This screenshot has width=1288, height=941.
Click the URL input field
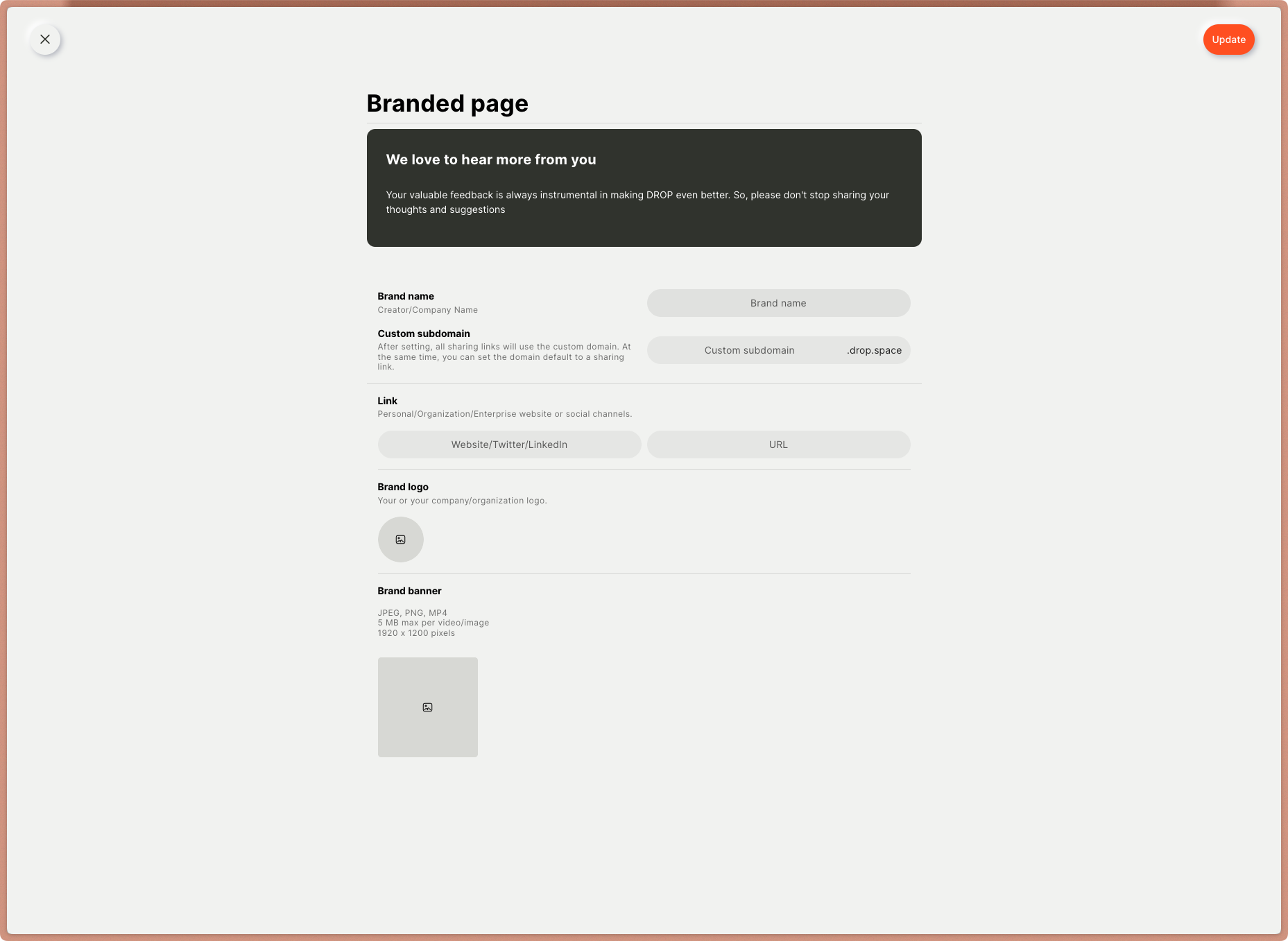tap(778, 444)
